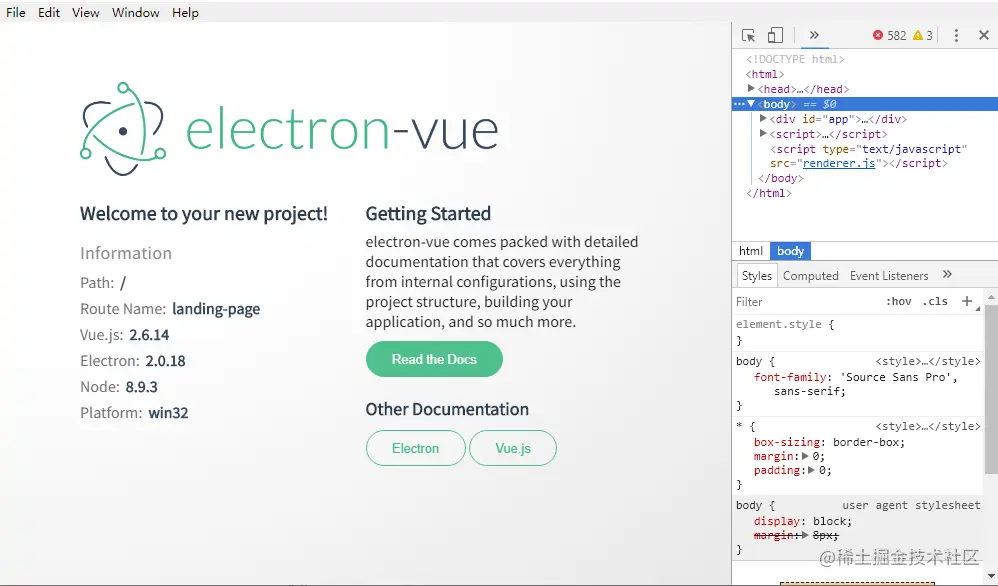The height and width of the screenshot is (586, 998).
Task: Click the Vue.js version 2.6.14 value
Action: click(x=149, y=335)
